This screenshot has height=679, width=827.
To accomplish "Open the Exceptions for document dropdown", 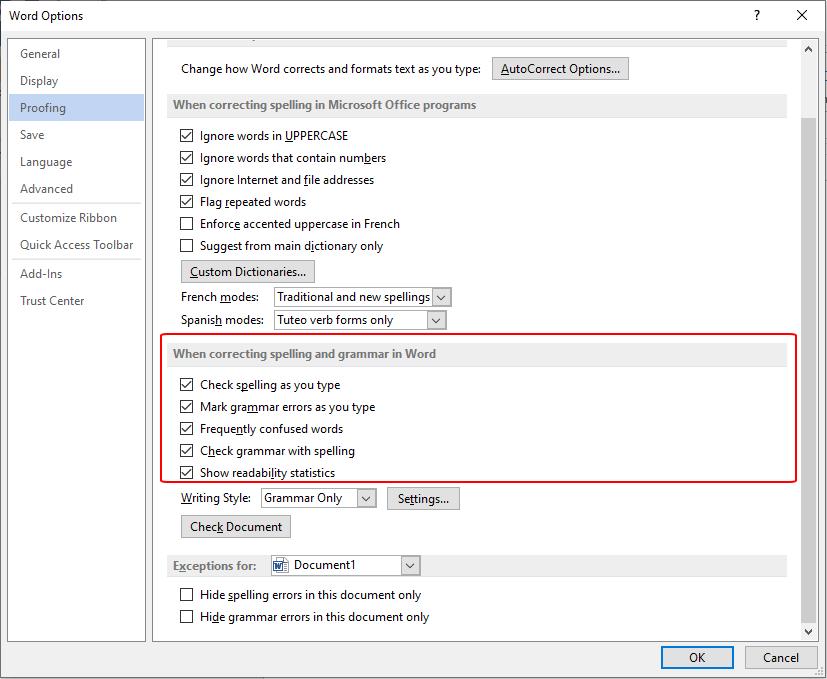I will click(x=410, y=566).
